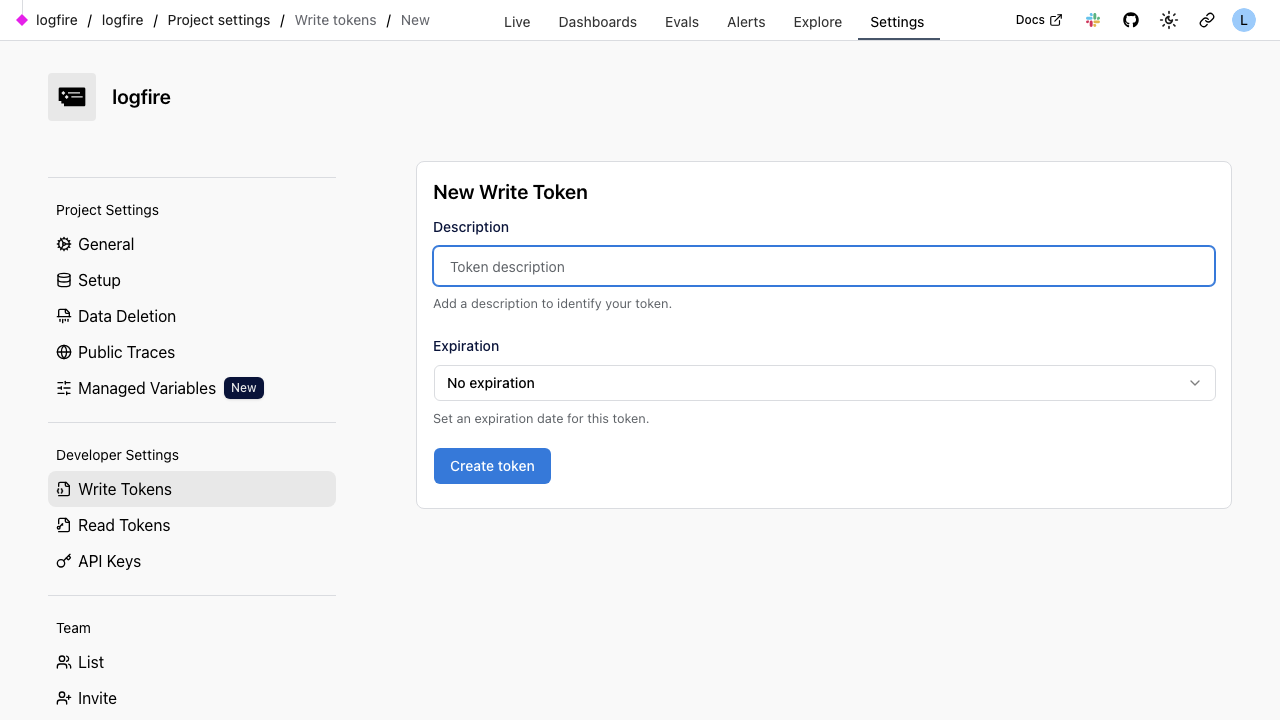
Task: Open Data Deletion in sidebar
Action: pos(126,316)
